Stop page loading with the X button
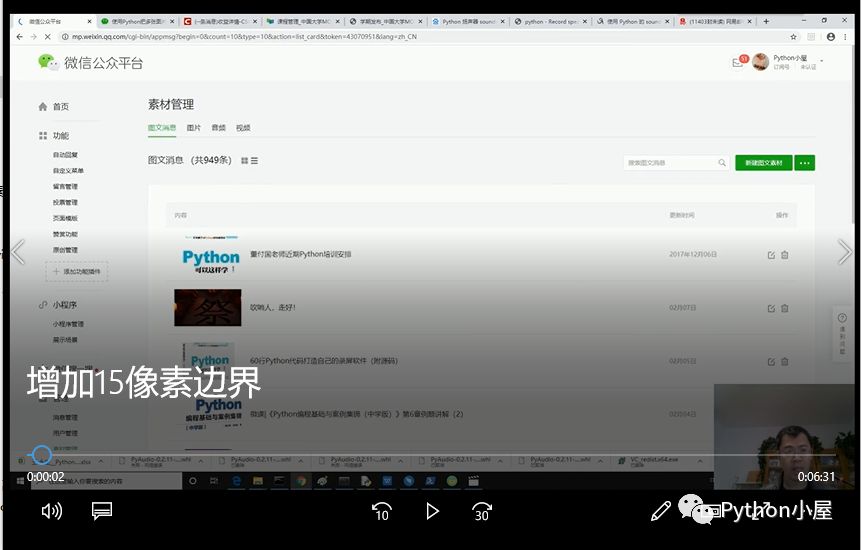 point(47,37)
